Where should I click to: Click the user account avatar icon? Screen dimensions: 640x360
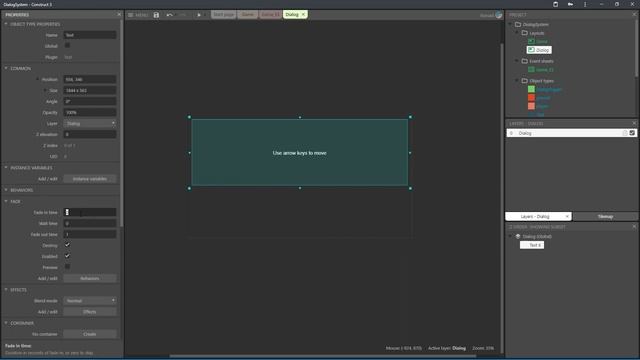coord(498,15)
